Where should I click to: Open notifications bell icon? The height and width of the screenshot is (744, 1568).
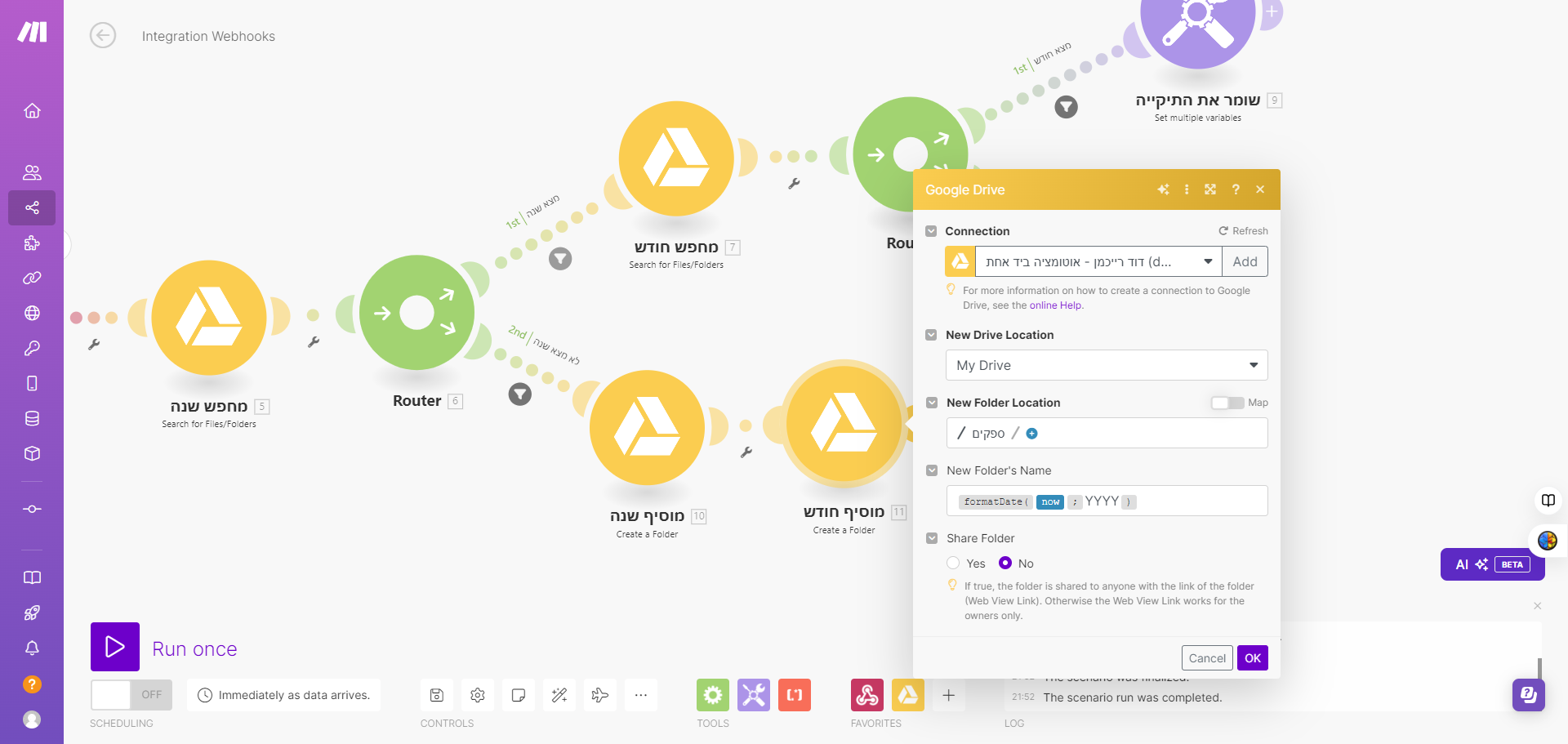[x=32, y=648]
